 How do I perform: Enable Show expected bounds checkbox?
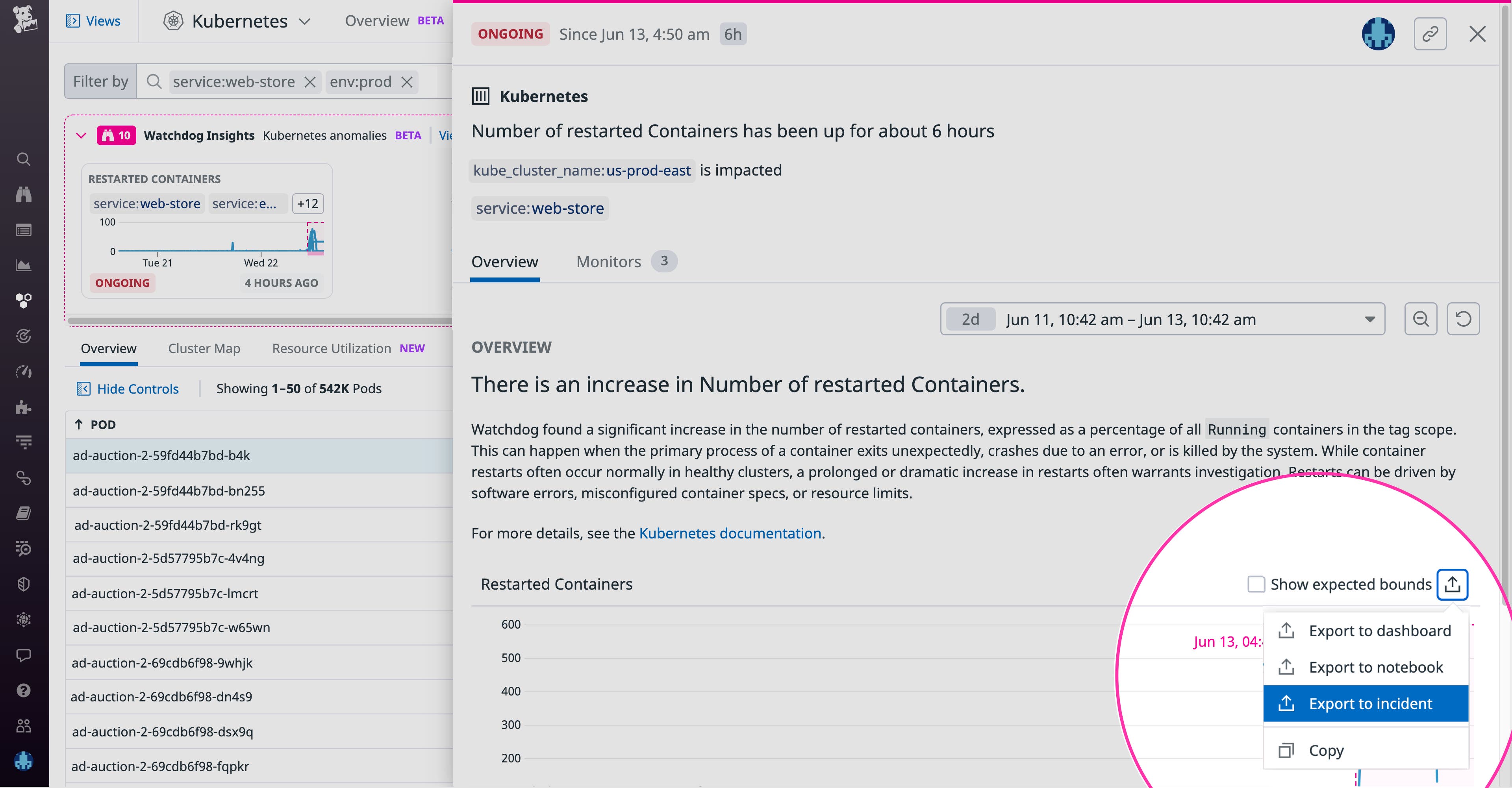1256,585
